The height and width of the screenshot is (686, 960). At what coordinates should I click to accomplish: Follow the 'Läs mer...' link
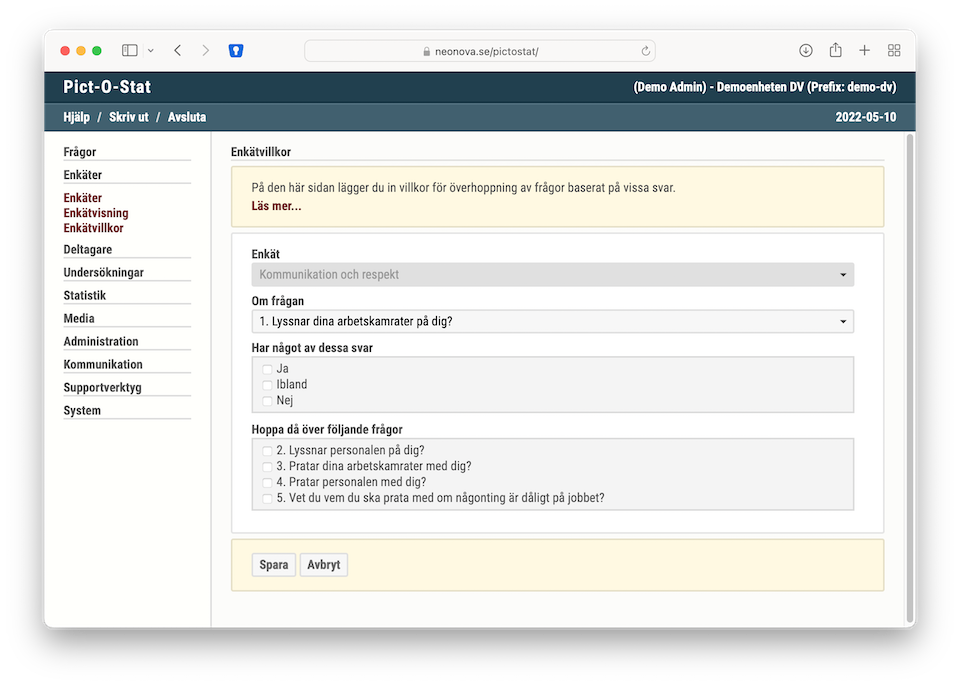pyautogui.click(x=276, y=206)
